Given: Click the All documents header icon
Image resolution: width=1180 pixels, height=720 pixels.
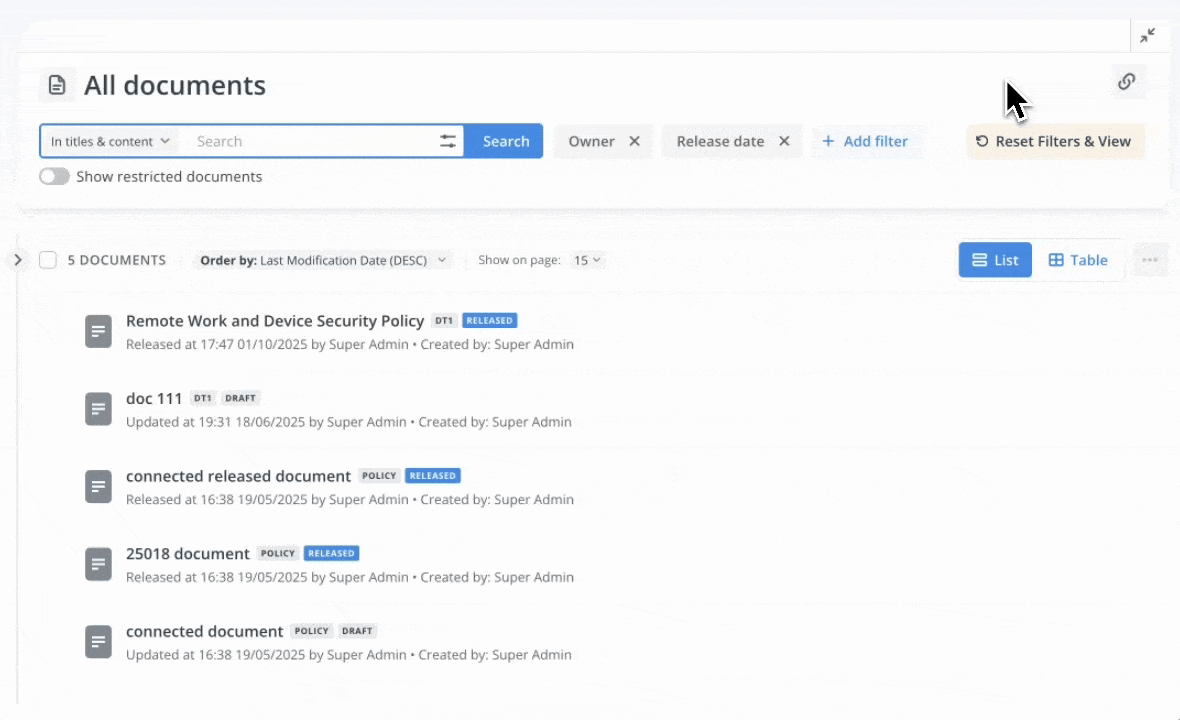Looking at the screenshot, I should pos(57,85).
